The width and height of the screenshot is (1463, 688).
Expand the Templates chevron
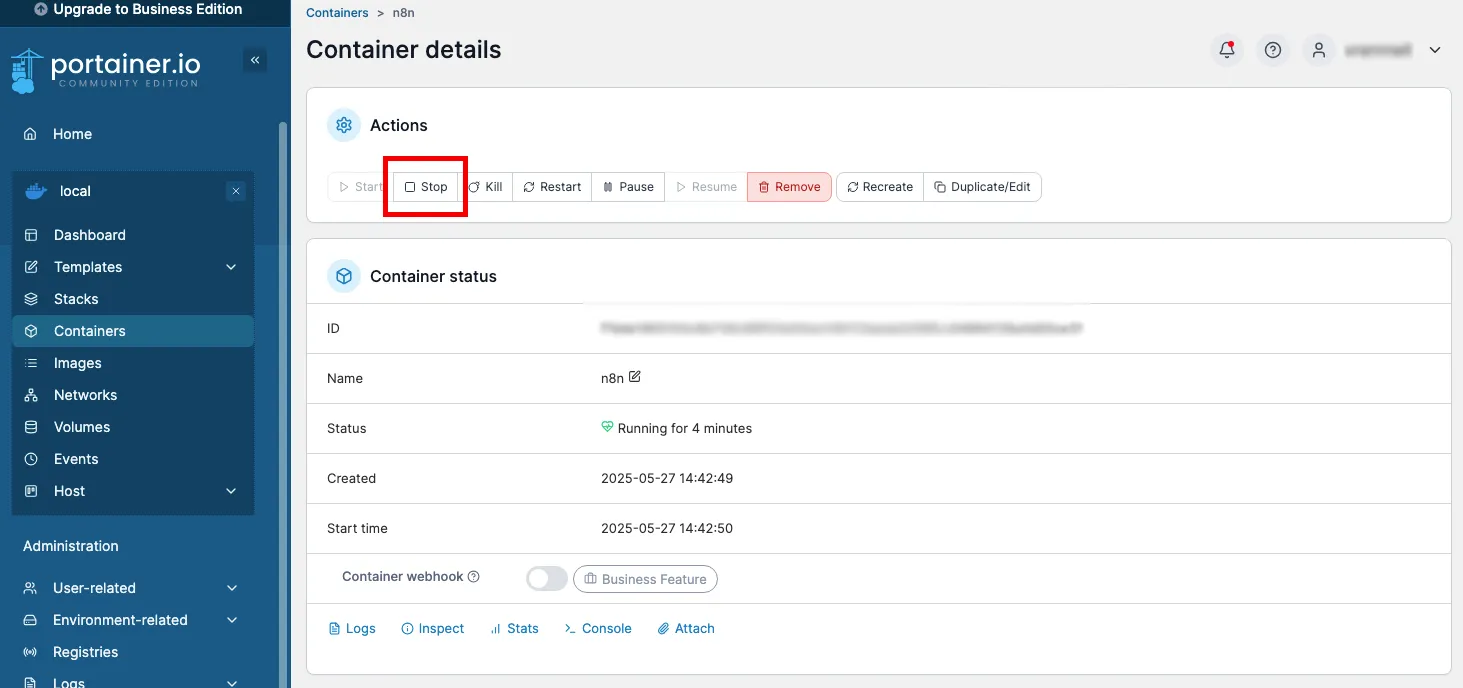[x=231, y=267]
